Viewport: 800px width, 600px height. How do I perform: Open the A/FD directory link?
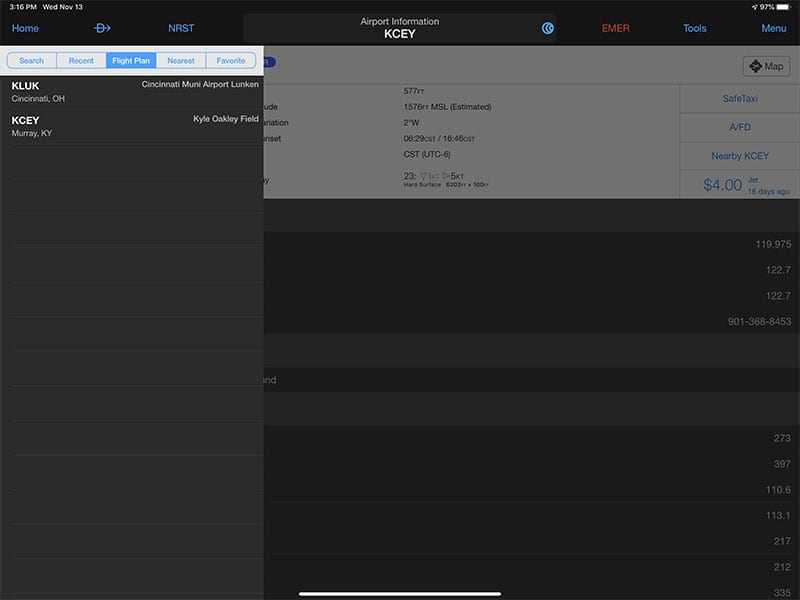pyautogui.click(x=740, y=127)
